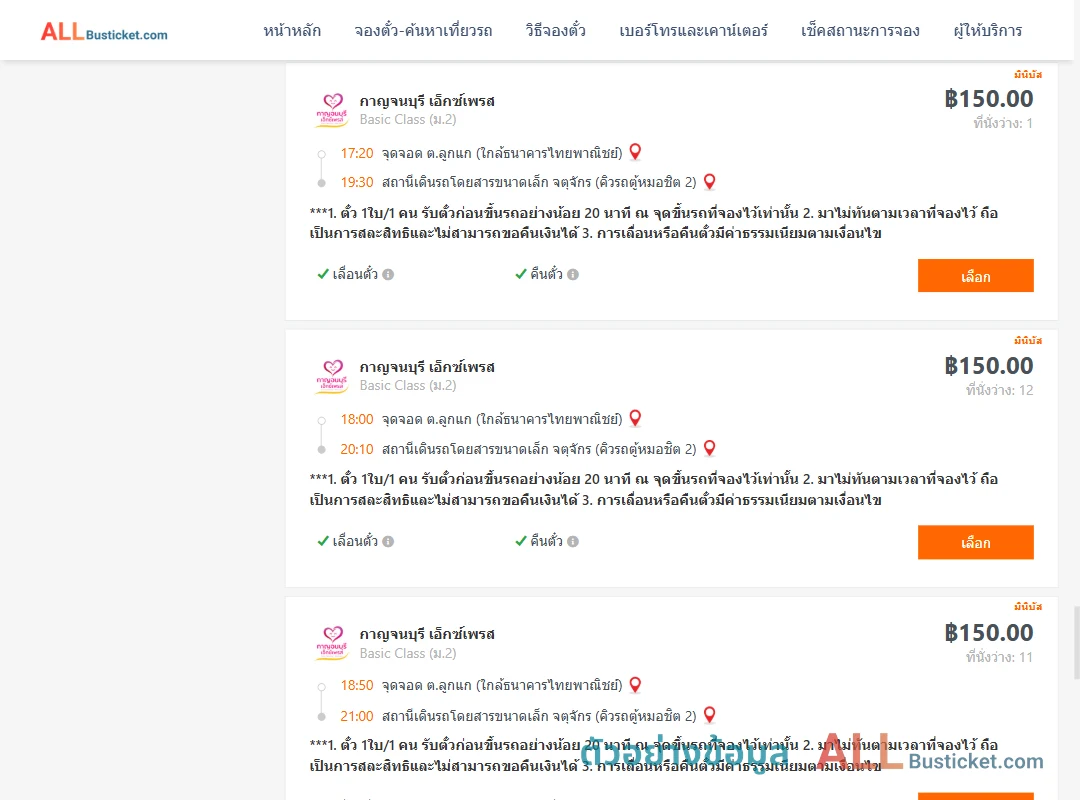Open map pin for 18:00 departure stop
The width and height of the screenshot is (1080, 800).
(635, 418)
